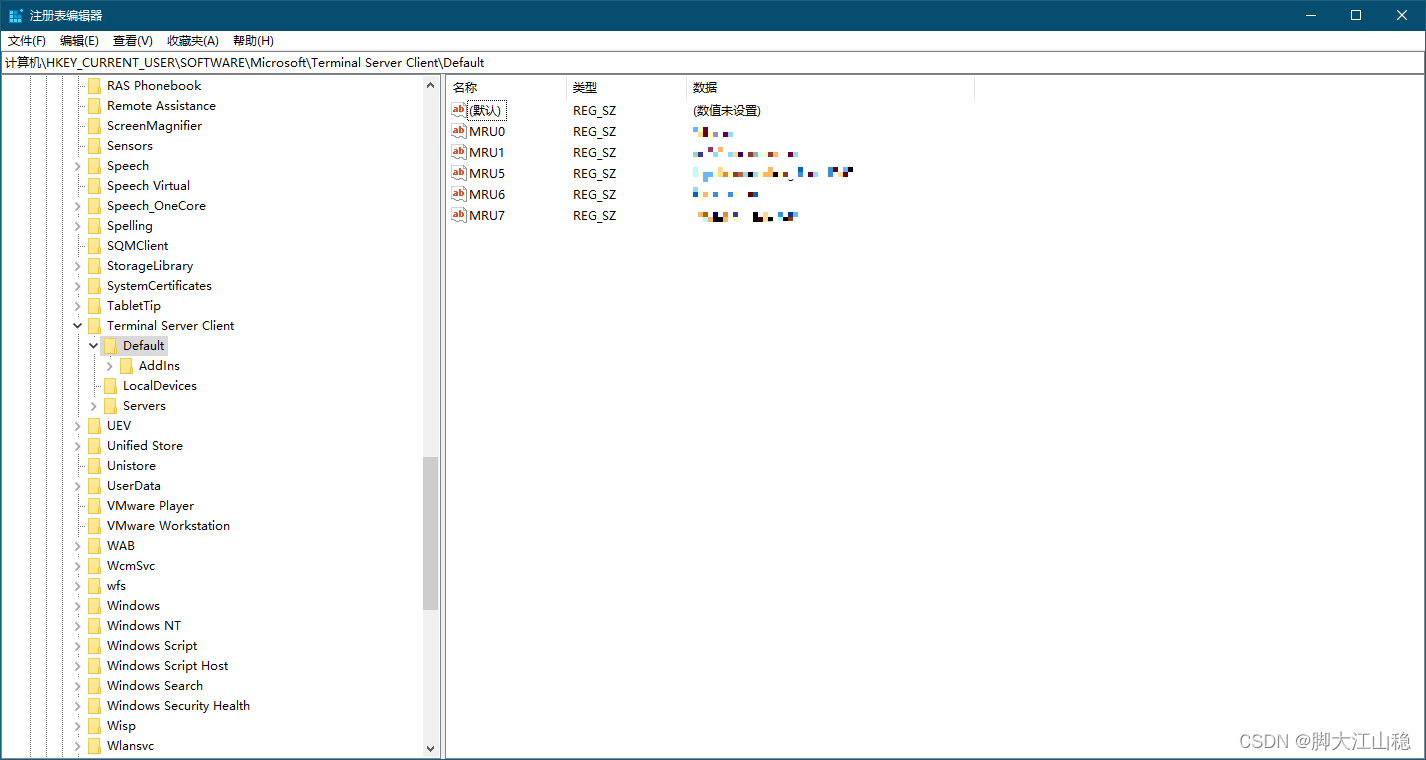The image size is (1426, 760).
Task: Click the Terminal Server Client folder icon
Action: 94,326
